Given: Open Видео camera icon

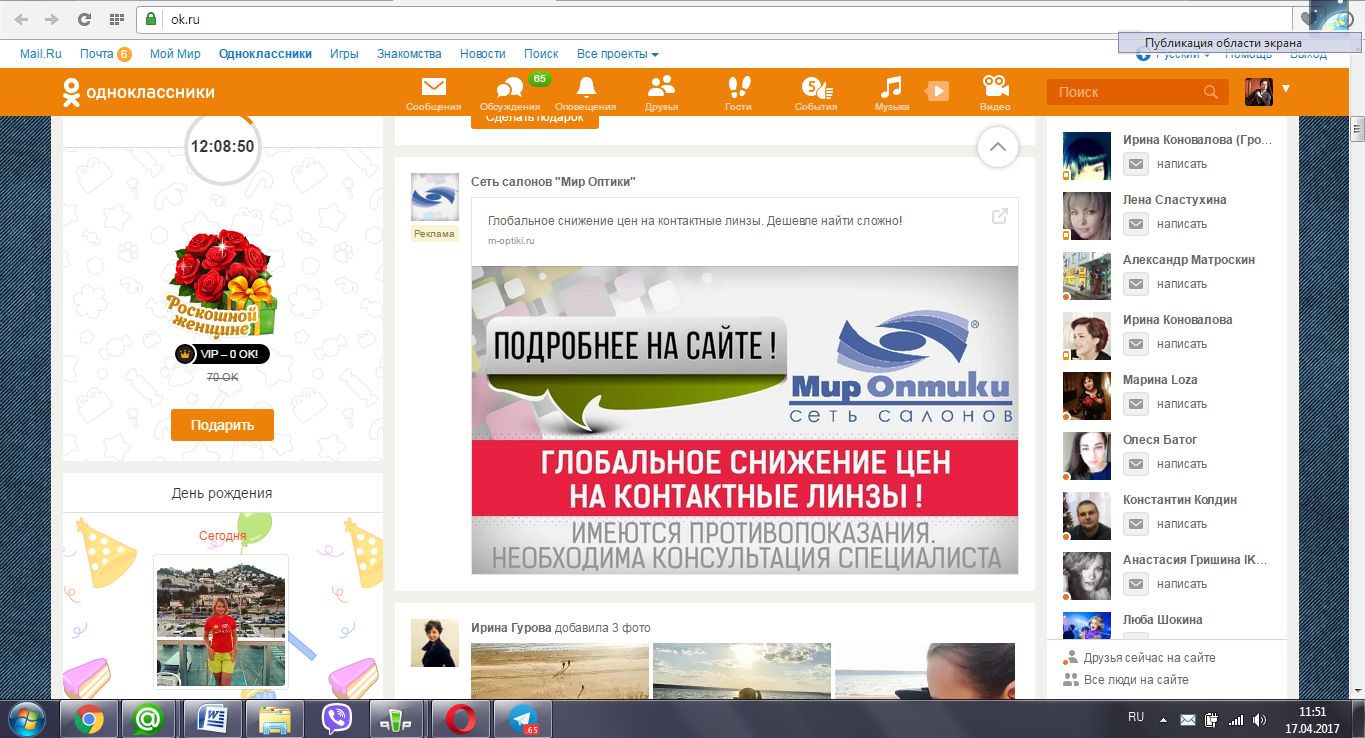Looking at the screenshot, I should pyautogui.click(x=994, y=87).
